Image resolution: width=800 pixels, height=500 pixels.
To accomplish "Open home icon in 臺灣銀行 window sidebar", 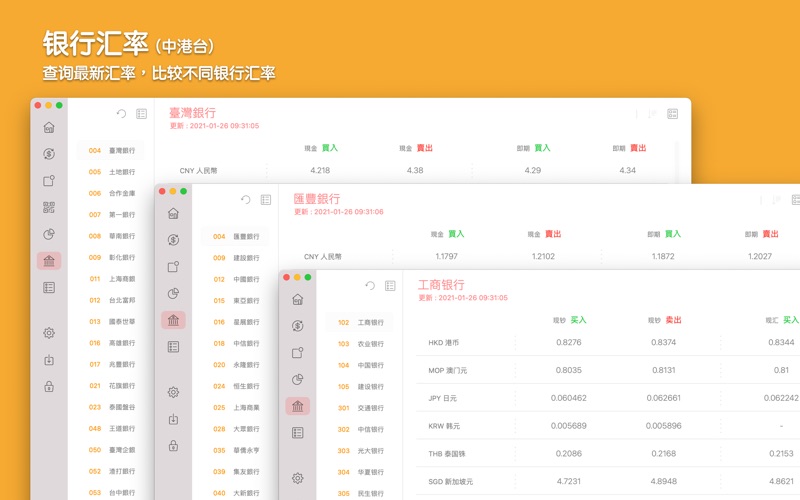I will click(49, 127).
